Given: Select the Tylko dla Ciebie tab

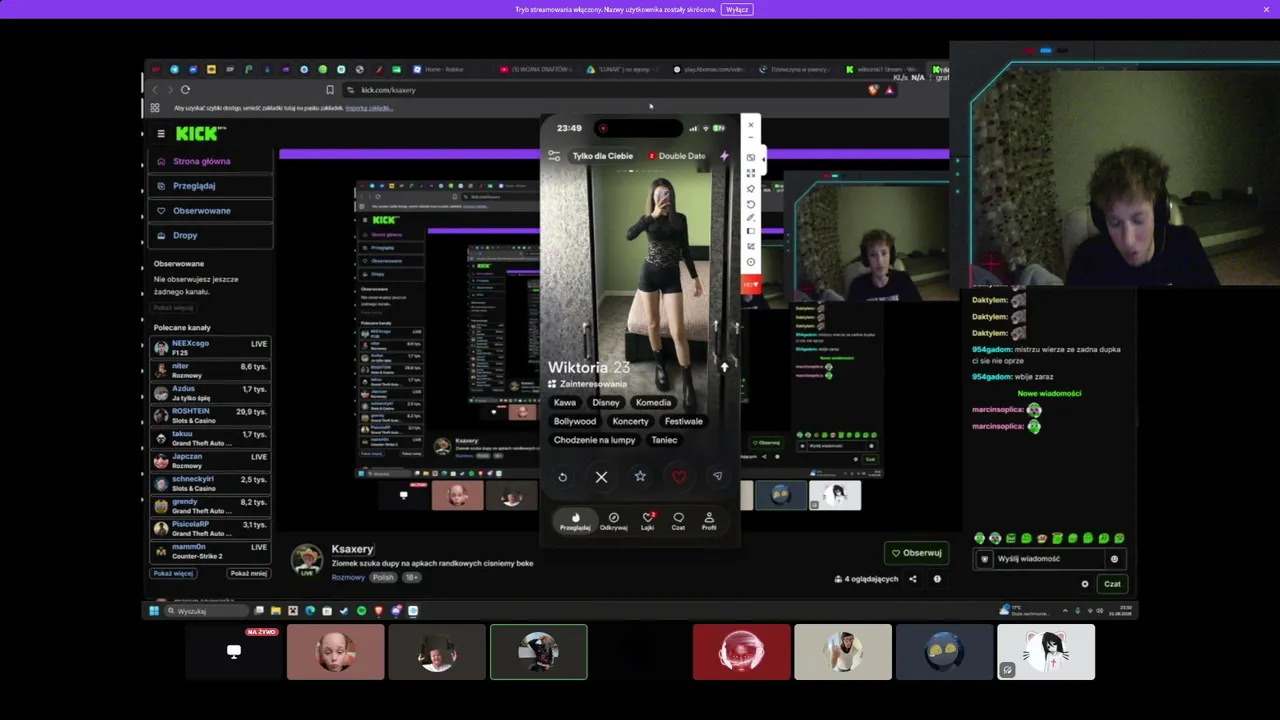Looking at the screenshot, I should coord(603,156).
